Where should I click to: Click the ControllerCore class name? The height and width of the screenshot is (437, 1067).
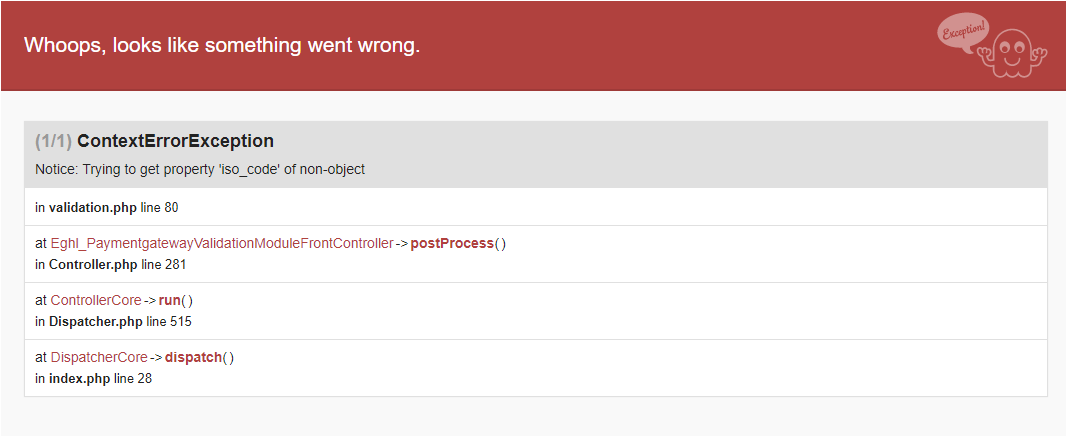[96, 301]
